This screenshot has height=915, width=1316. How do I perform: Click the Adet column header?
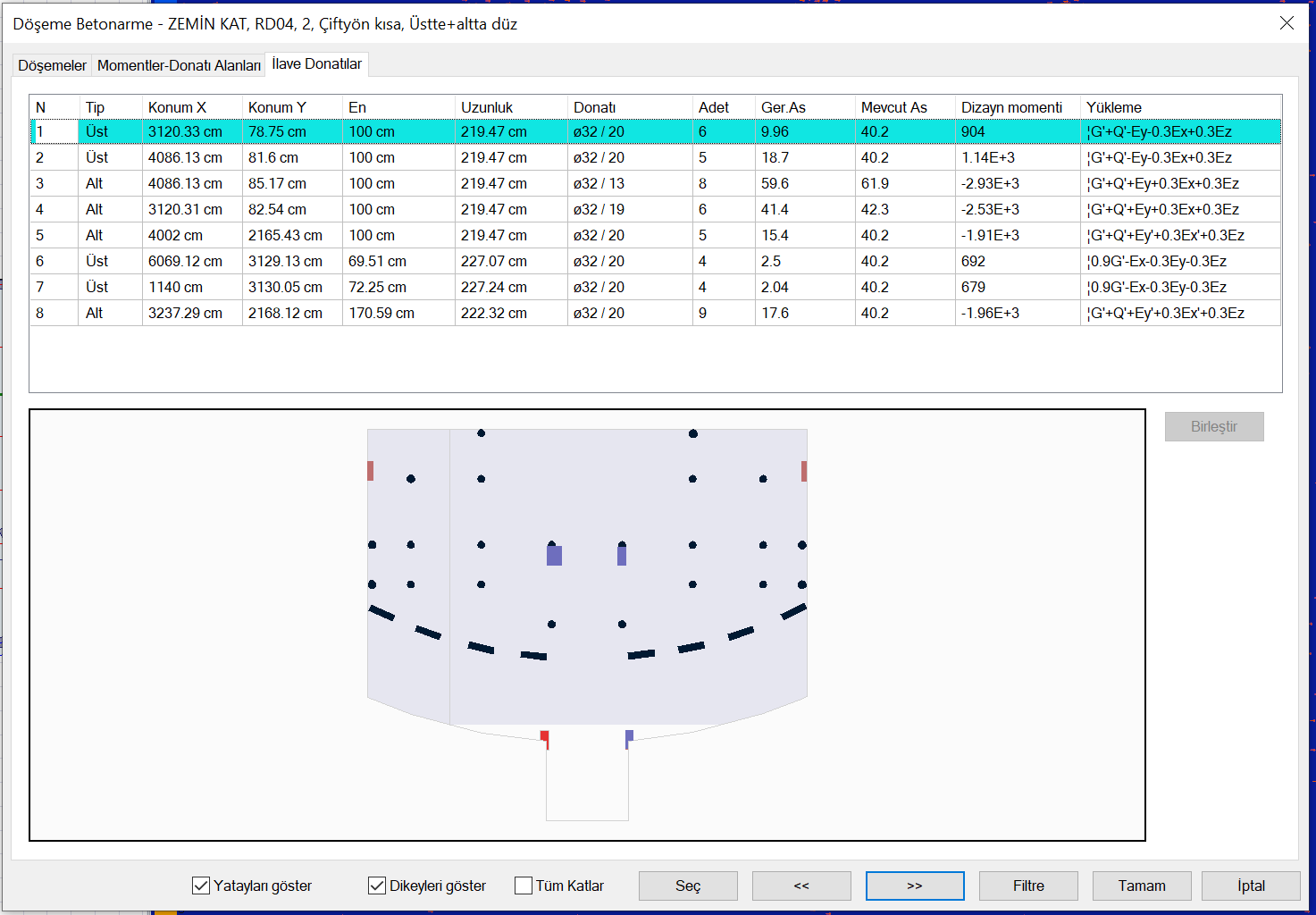click(724, 107)
